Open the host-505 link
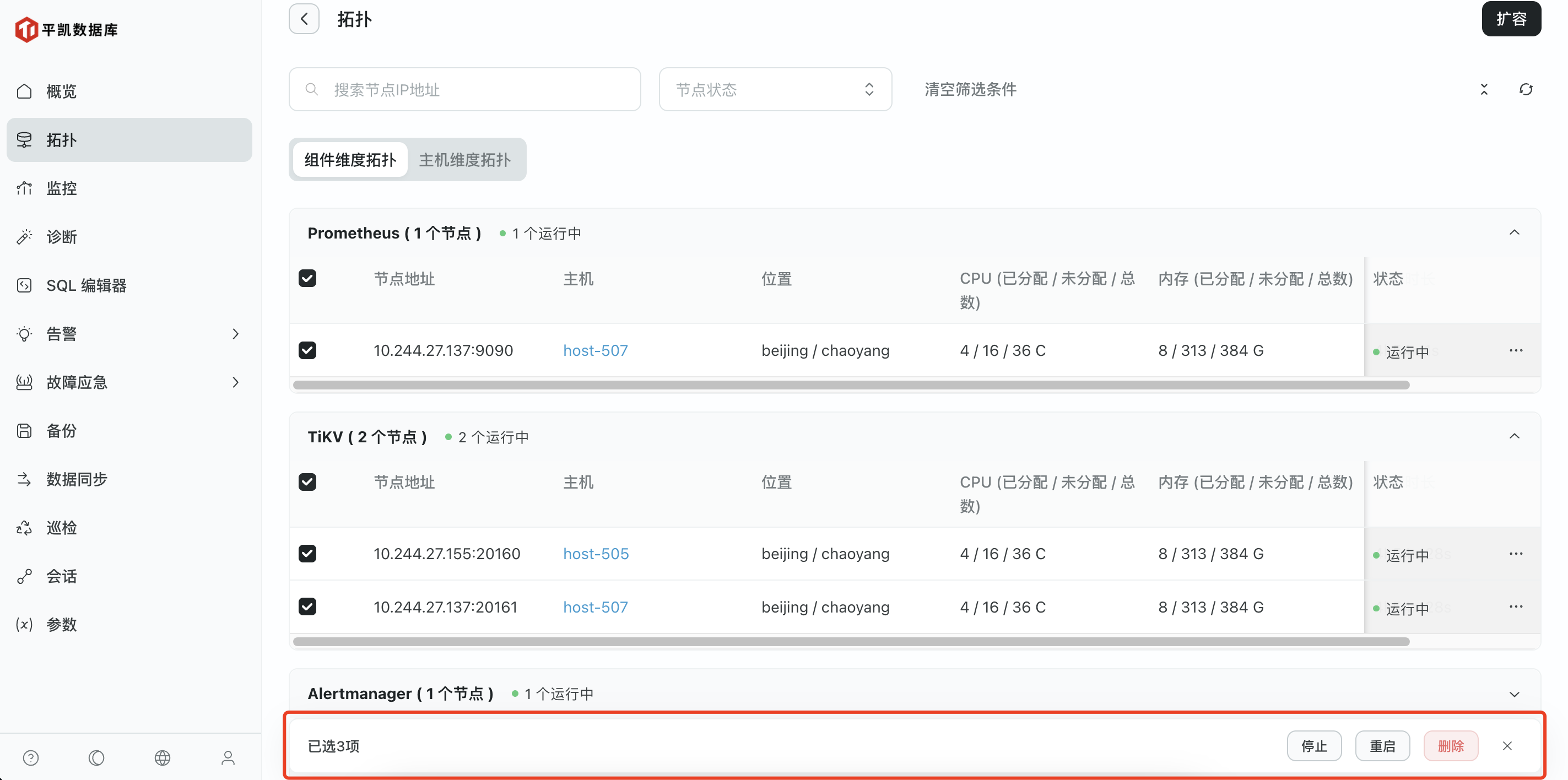 click(596, 554)
